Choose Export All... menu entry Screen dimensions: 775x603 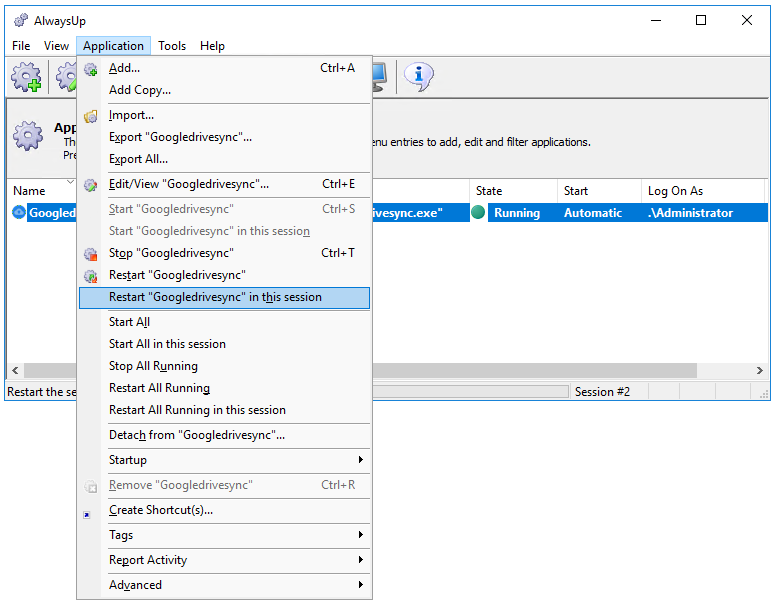[224, 159]
